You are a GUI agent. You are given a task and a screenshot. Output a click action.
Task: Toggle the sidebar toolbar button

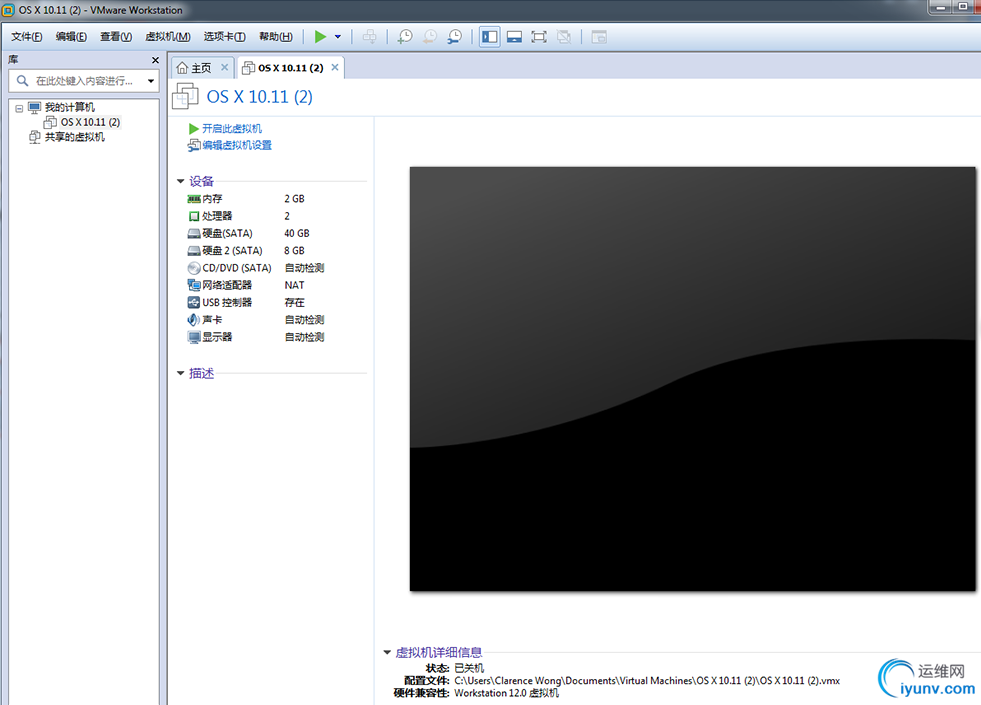(x=489, y=36)
